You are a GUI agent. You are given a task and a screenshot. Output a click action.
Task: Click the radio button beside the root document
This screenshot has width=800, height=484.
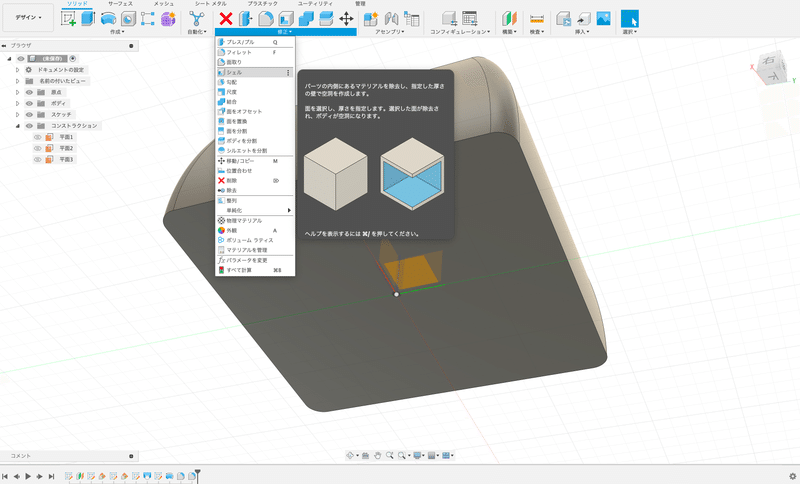tap(72, 59)
